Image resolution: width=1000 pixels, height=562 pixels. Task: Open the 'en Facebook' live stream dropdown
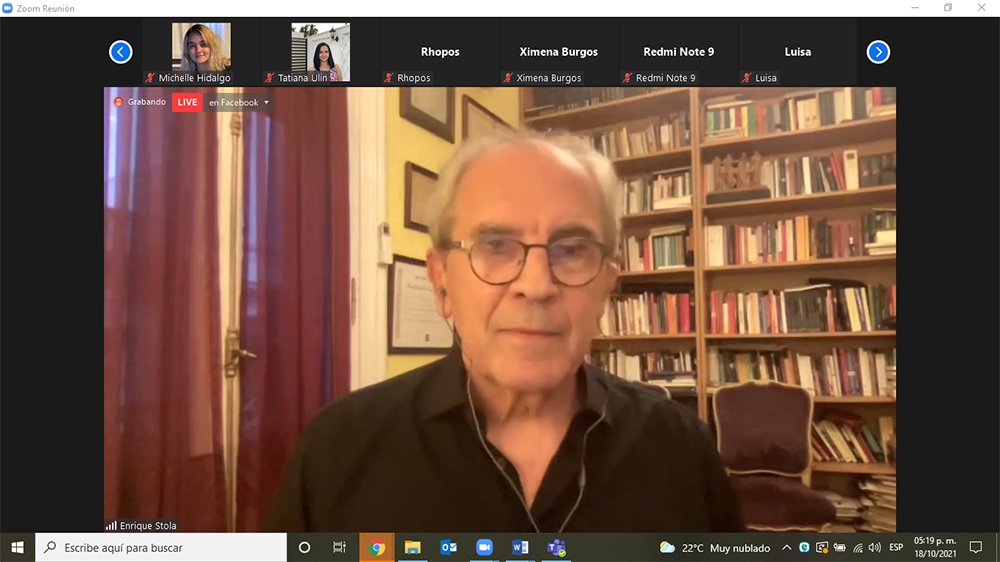pos(239,102)
